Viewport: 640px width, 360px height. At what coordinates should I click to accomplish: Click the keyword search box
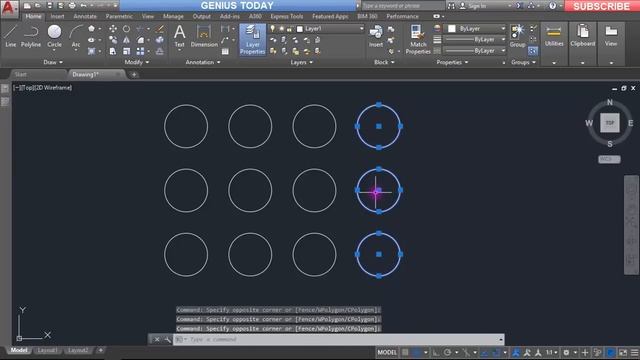[402, 6]
